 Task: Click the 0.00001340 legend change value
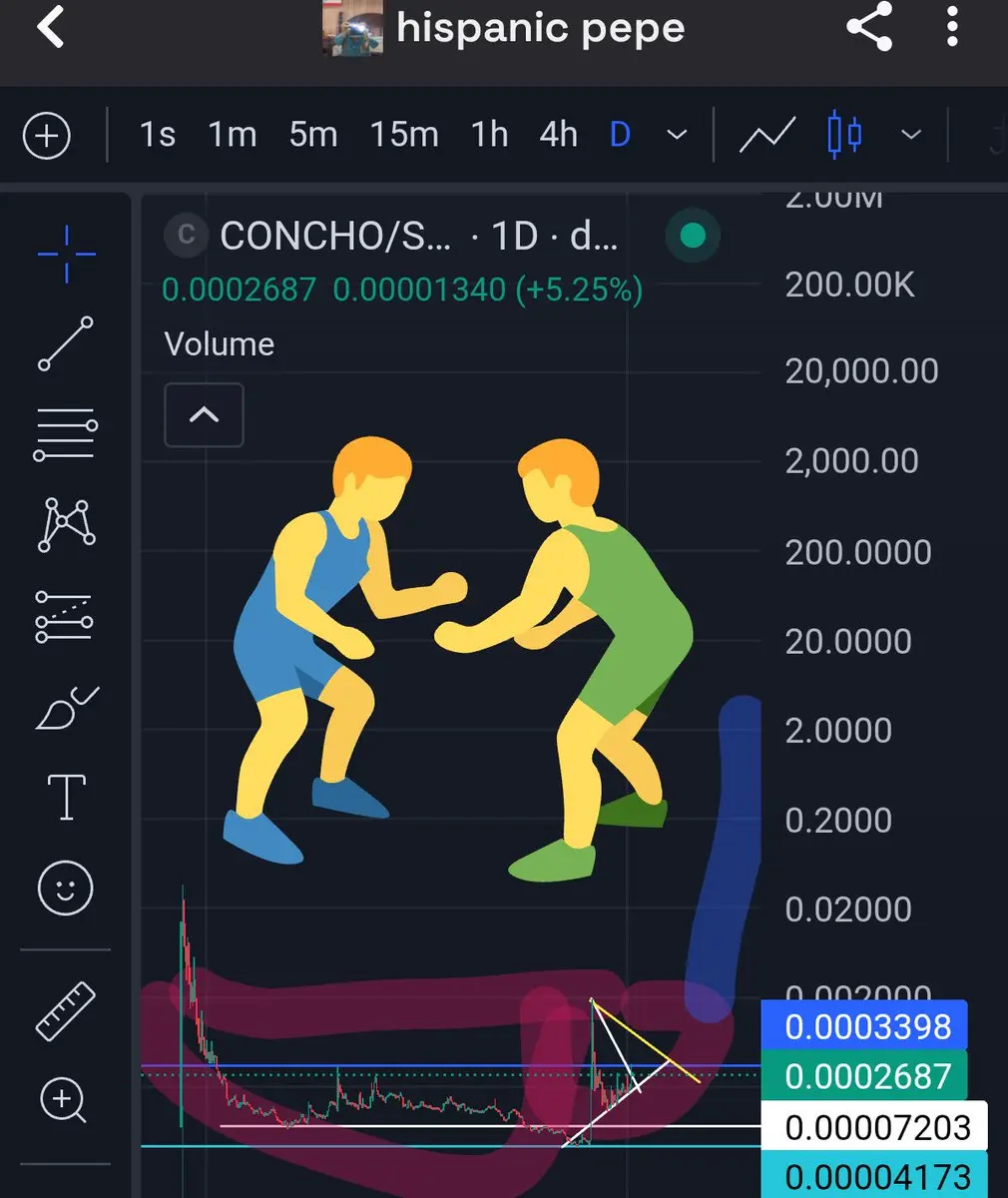[x=419, y=291]
